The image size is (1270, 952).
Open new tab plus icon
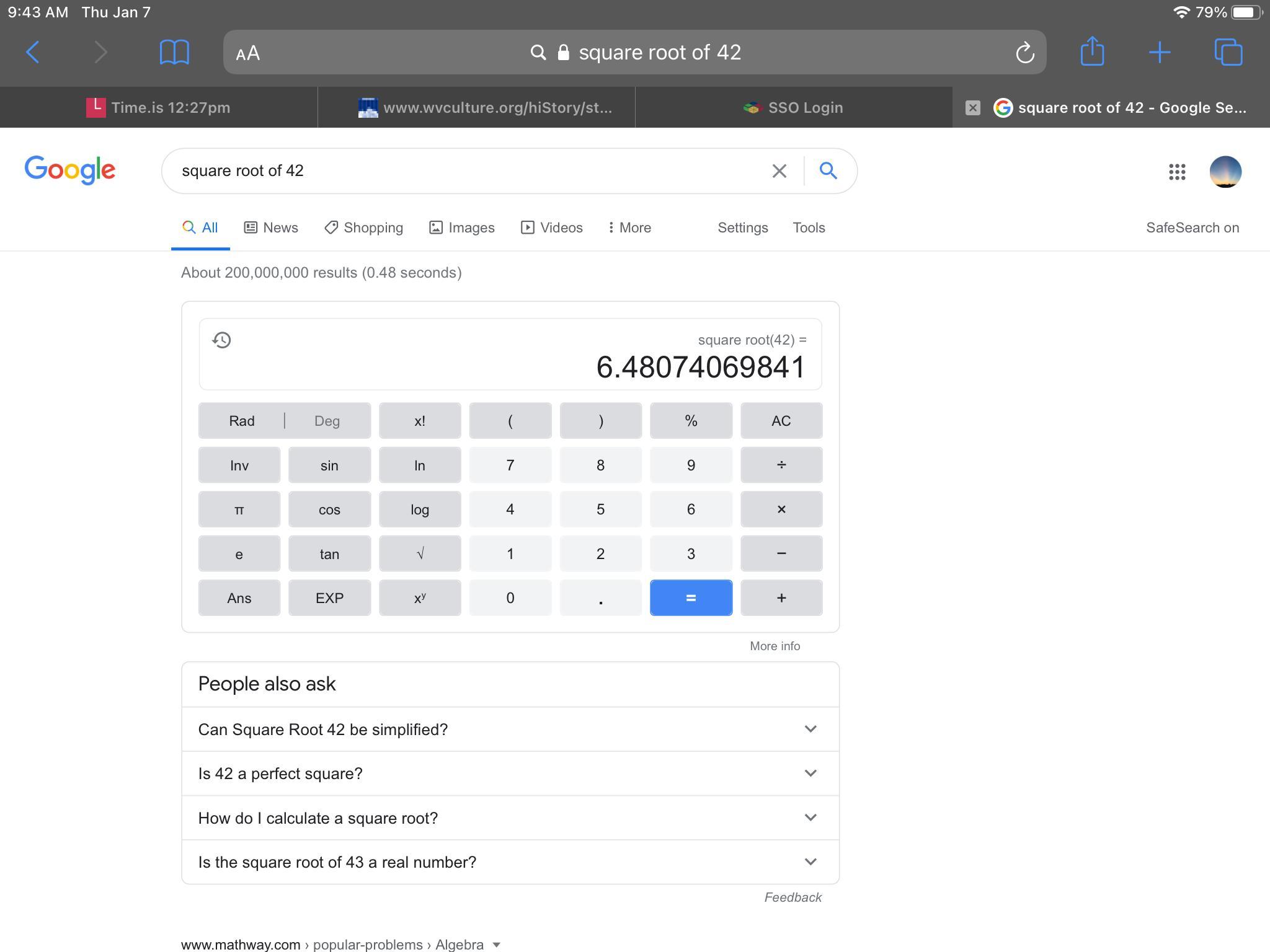click(x=1159, y=52)
